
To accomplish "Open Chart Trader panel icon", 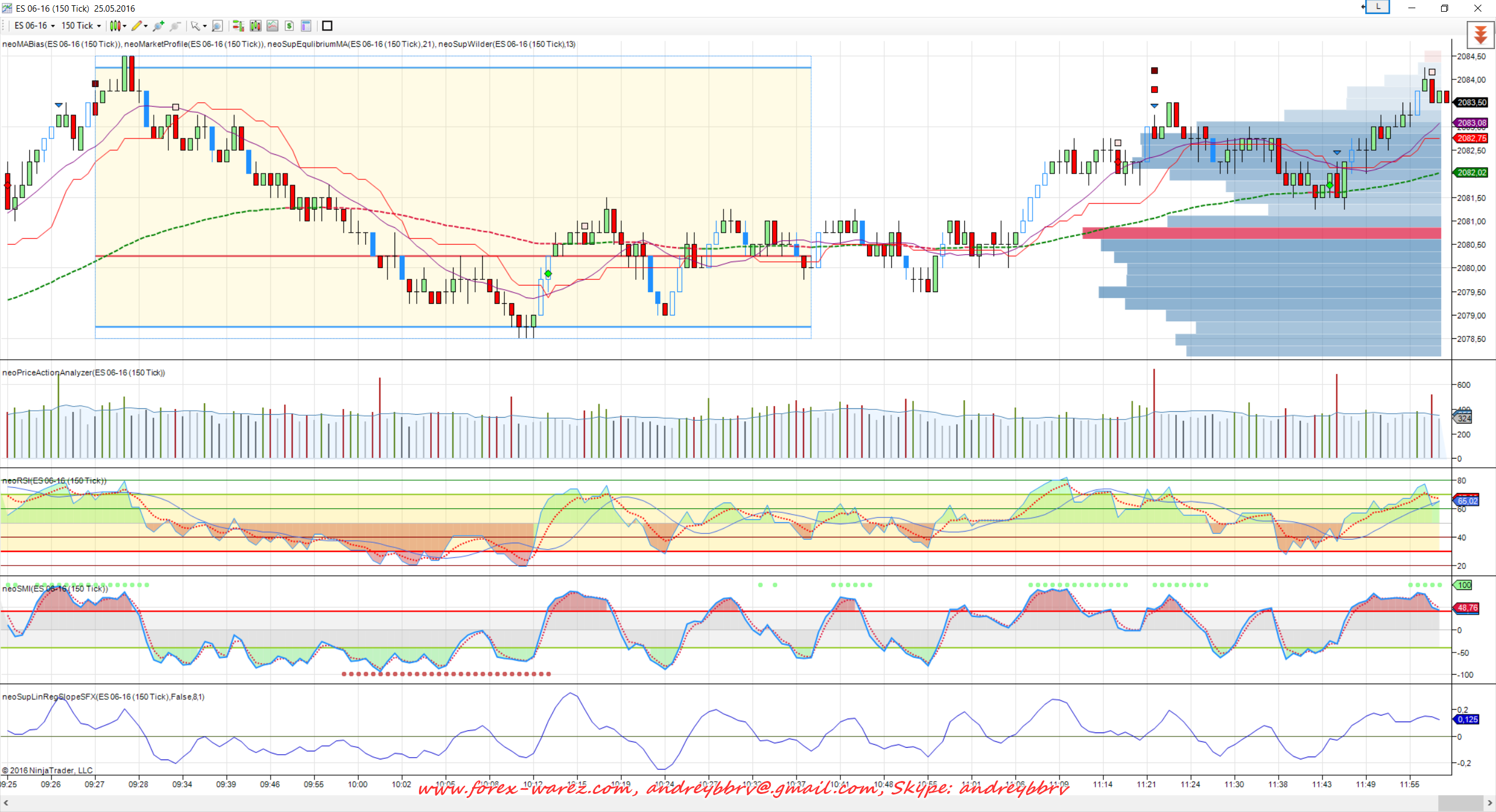I will tap(238, 26).
